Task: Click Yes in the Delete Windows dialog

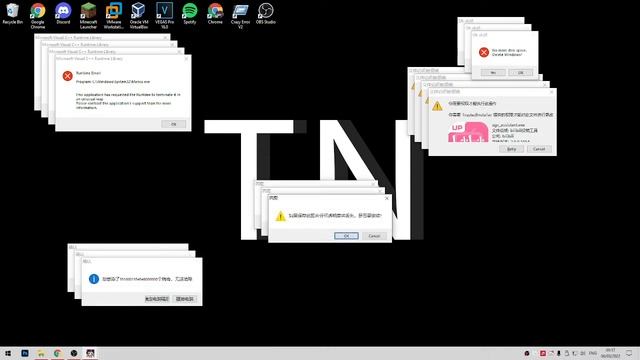Action: (493, 73)
